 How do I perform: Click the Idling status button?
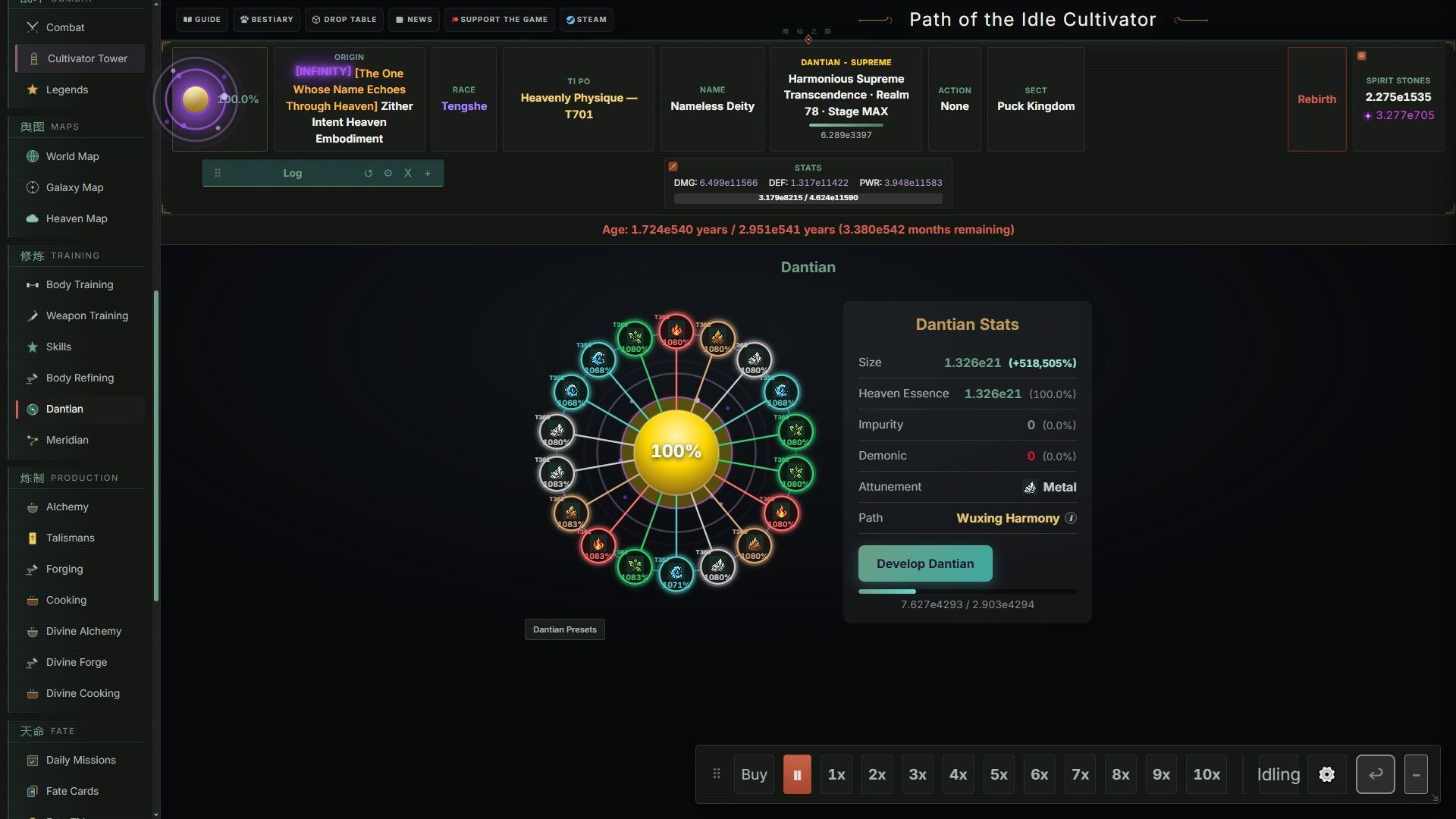(x=1279, y=774)
